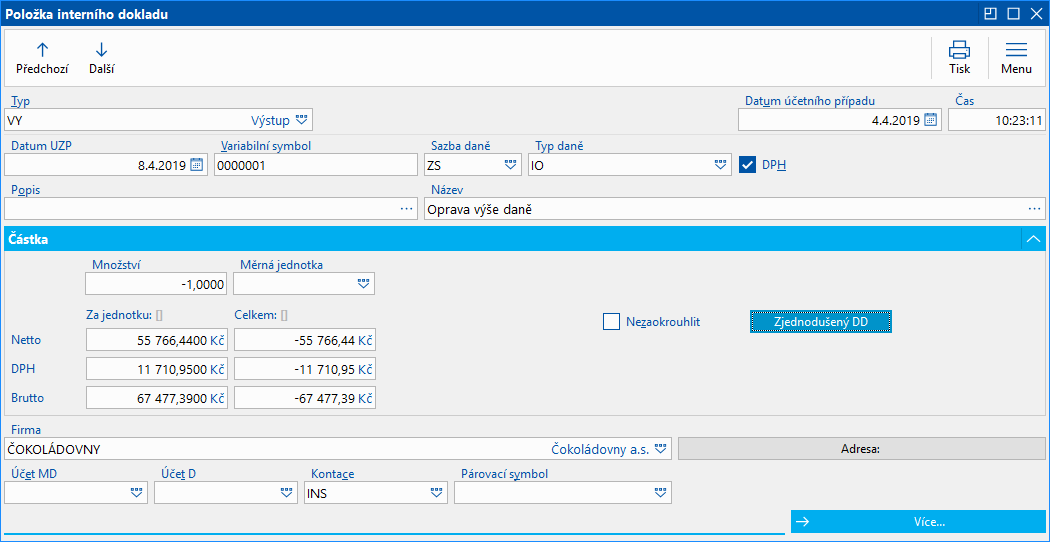
Task: Expand the Typ Výstup dropdown
Action: click(x=301, y=120)
